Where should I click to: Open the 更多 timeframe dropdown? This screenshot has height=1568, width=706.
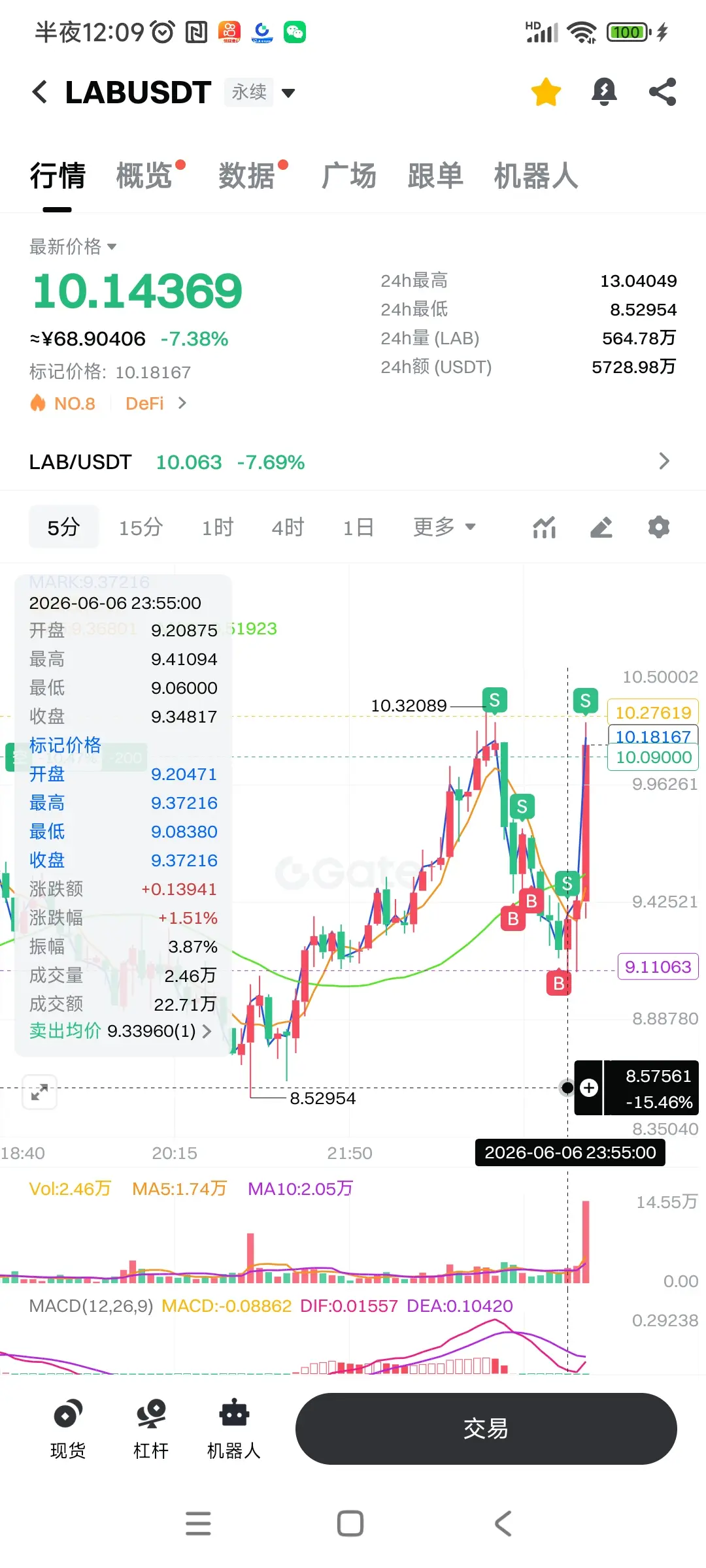coord(445,527)
